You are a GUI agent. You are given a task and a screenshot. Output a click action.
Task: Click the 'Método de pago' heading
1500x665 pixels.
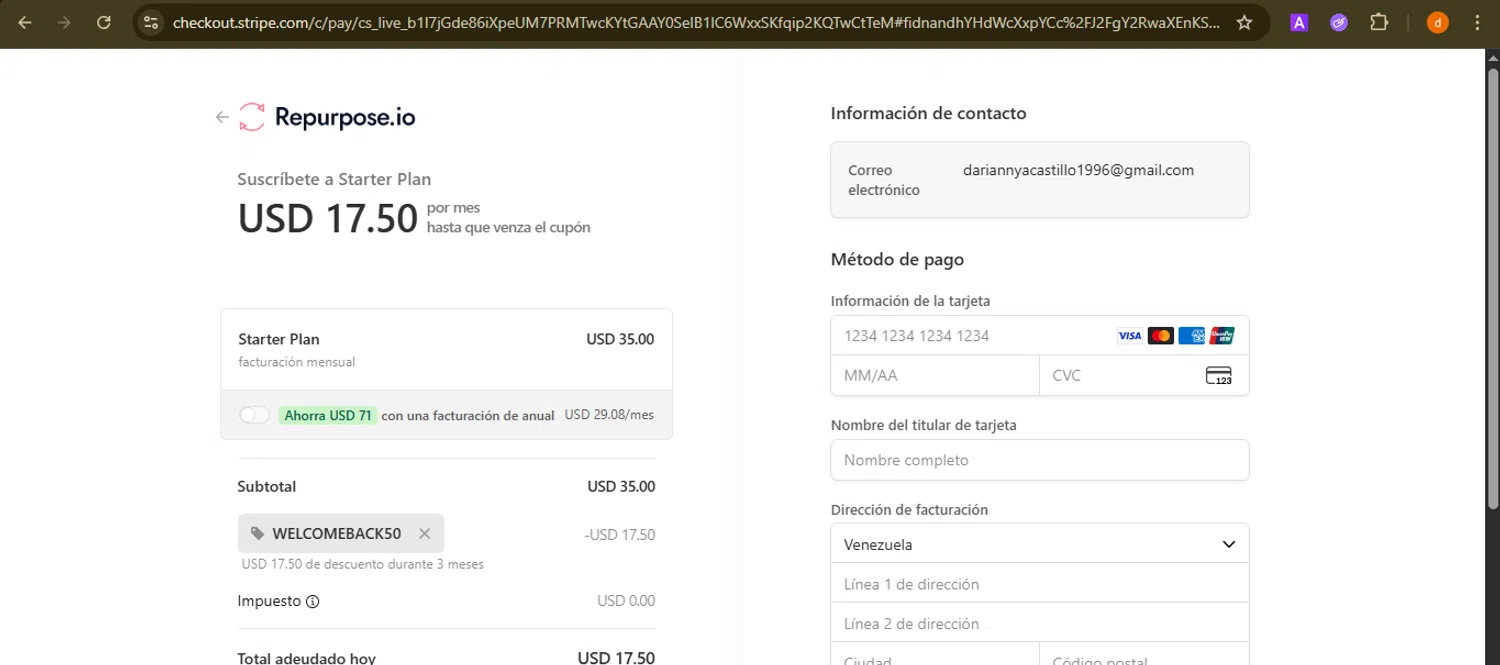click(x=897, y=259)
